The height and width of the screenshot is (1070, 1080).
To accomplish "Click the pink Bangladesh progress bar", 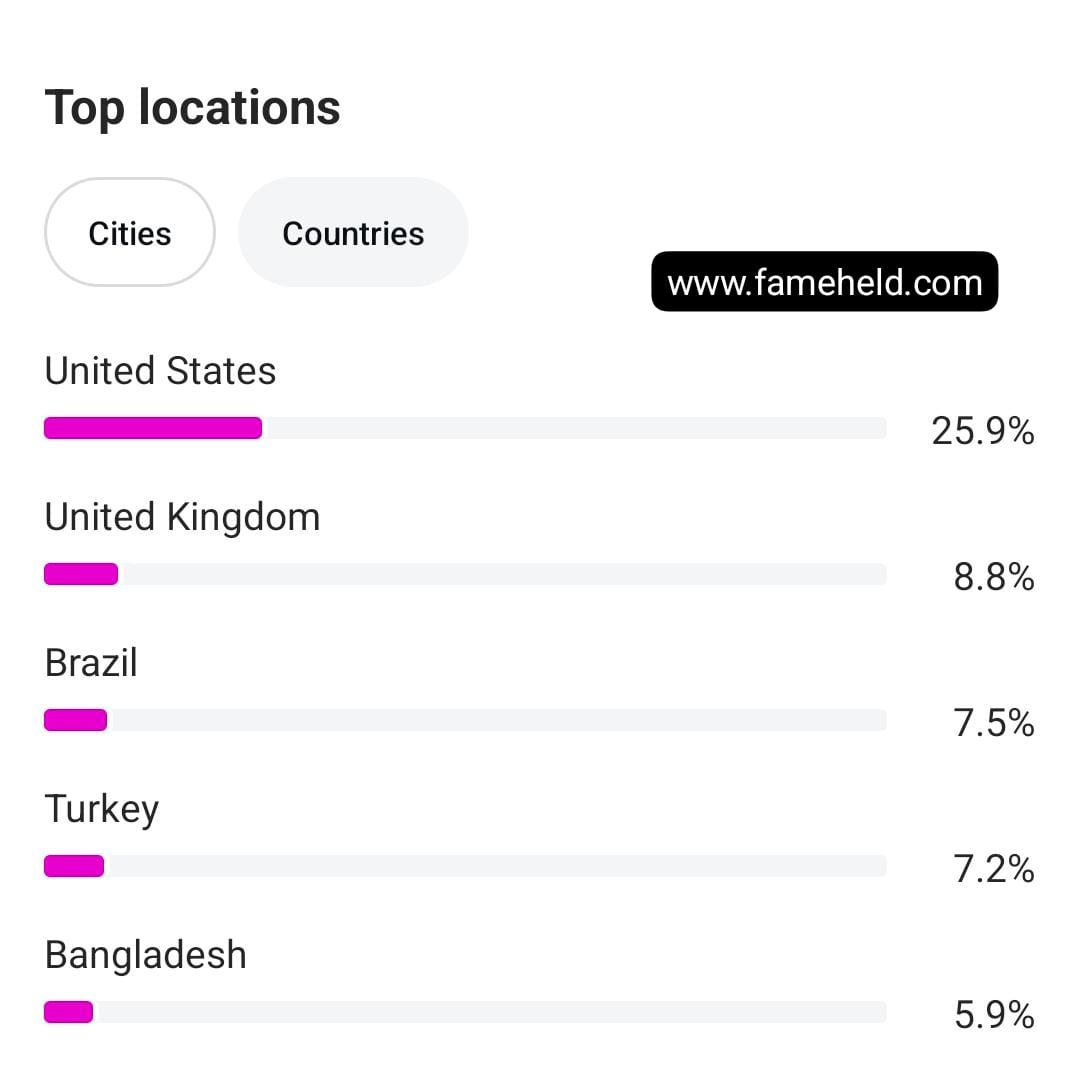I will [x=68, y=1012].
